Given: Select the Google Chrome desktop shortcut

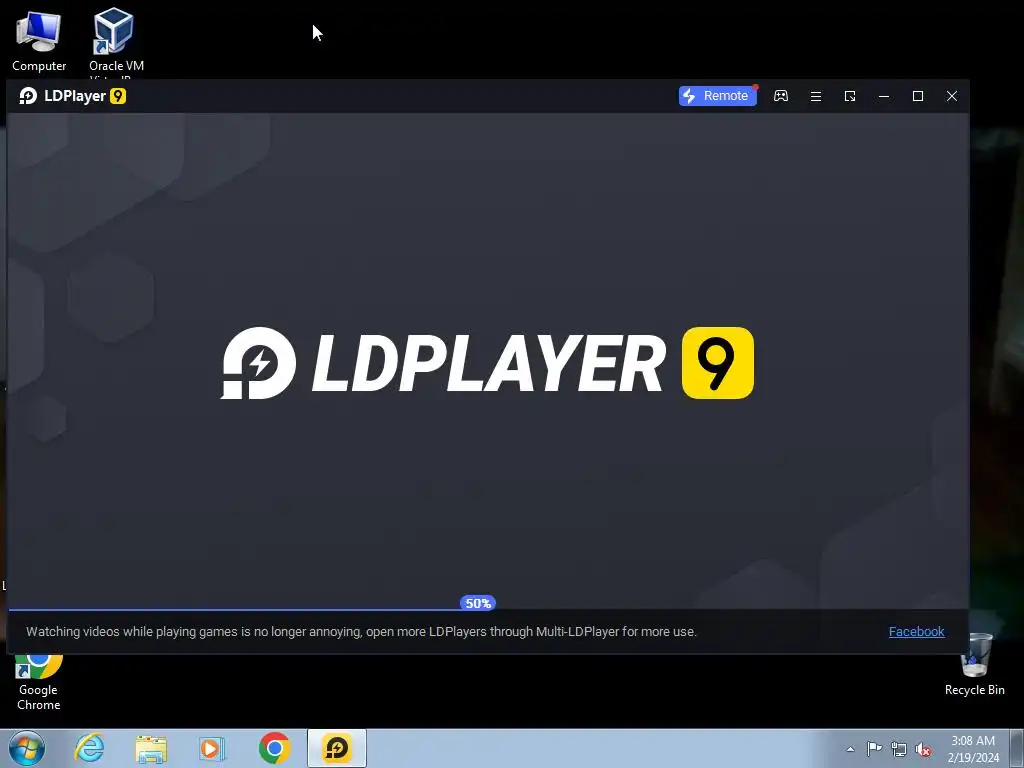Looking at the screenshot, I should (x=39, y=682).
